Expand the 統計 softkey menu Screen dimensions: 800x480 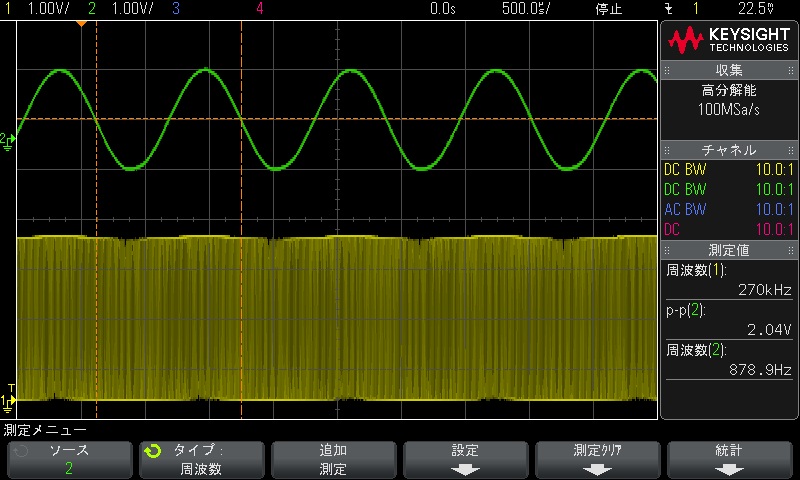(730, 459)
